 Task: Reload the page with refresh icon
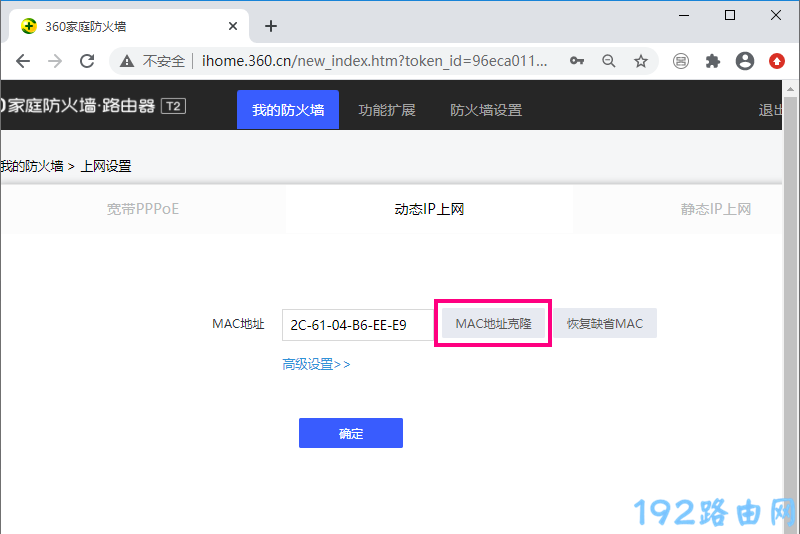[87, 61]
